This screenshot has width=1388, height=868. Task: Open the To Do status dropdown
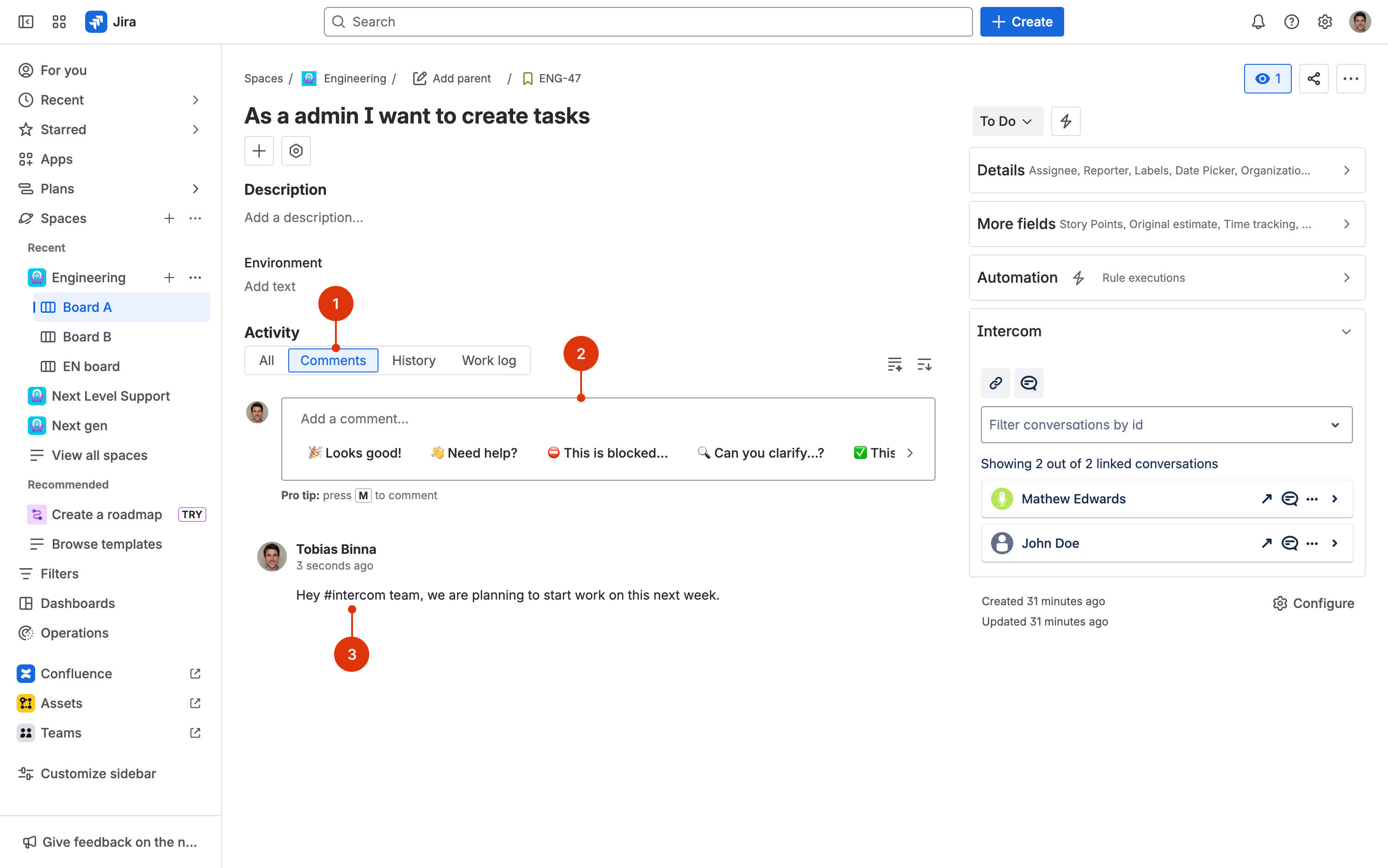click(x=1007, y=121)
